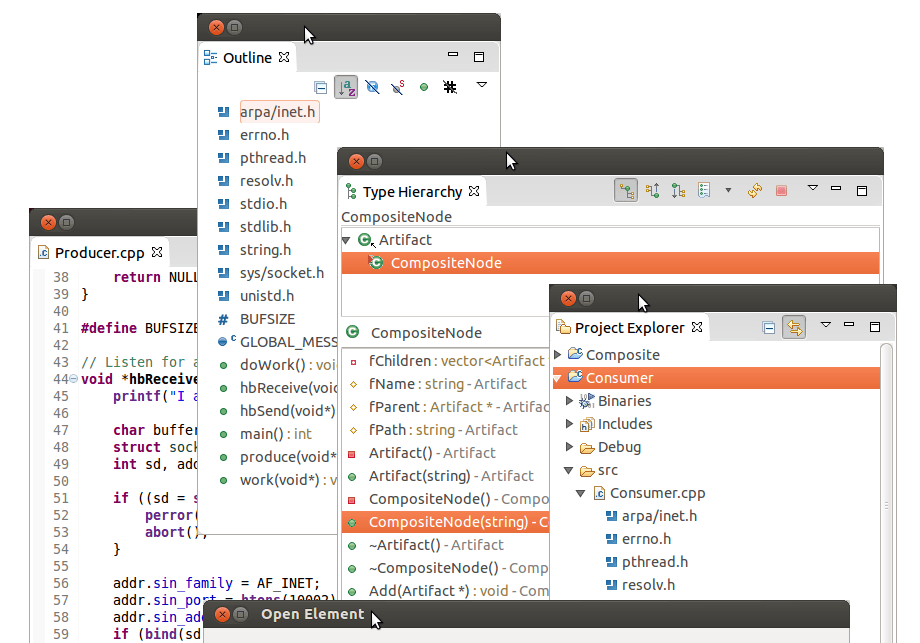This screenshot has height=643, width=920.
Task: Open Type Hierarchy view menu arrow
Action: [x=813, y=188]
